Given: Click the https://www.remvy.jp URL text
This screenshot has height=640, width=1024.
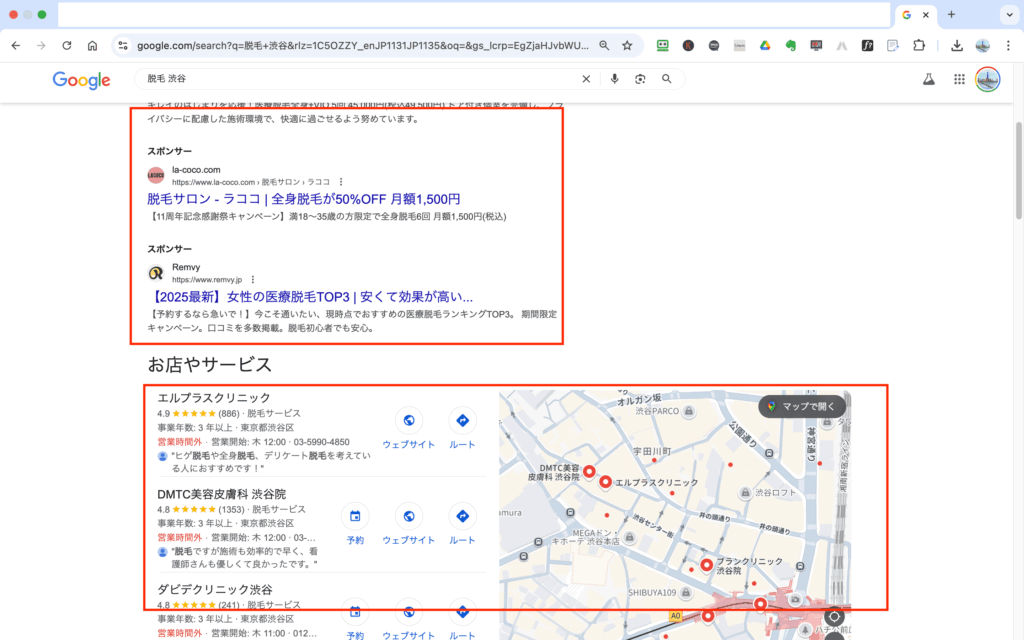Looking at the screenshot, I should click(x=207, y=280).
